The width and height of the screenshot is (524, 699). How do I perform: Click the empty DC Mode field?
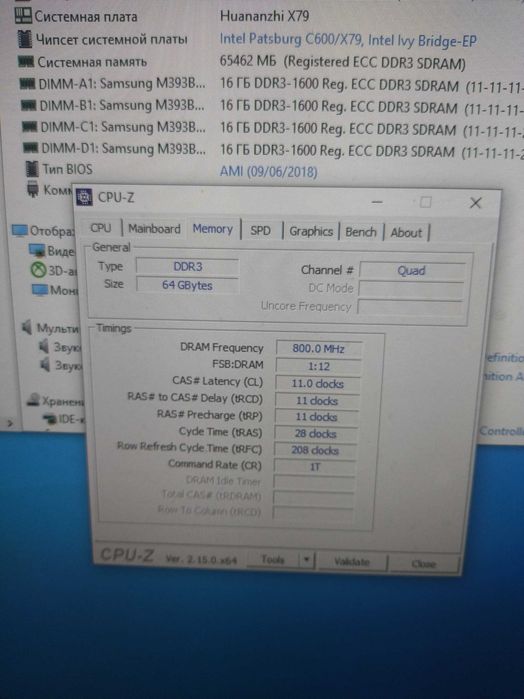coord(411,289)
